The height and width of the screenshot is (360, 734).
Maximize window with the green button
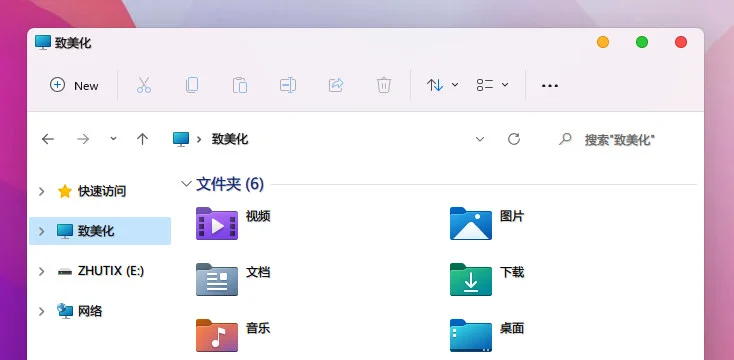tap(642, 42)
